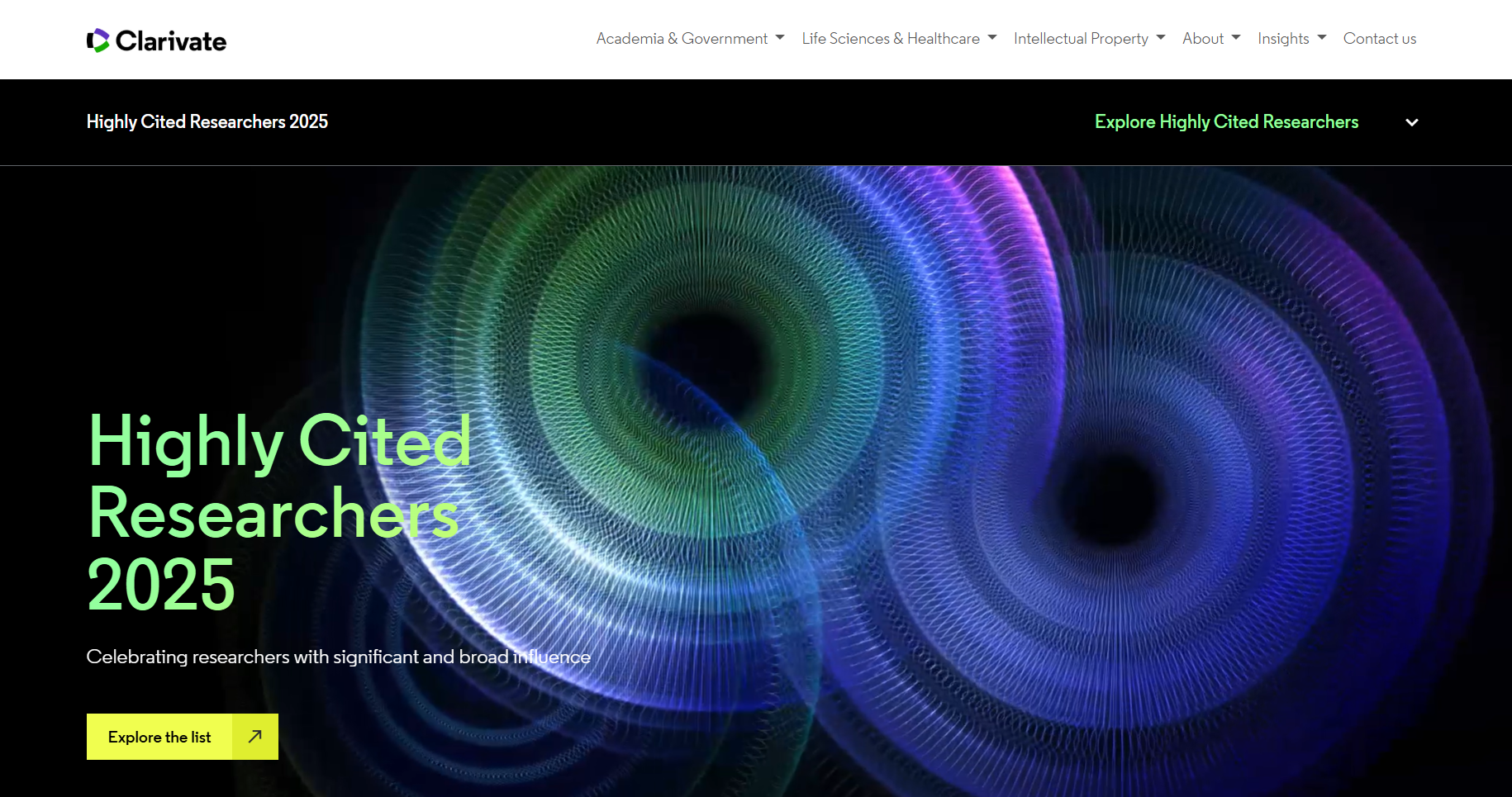Click the caret next to Life Sciences & Healthcare
1512x797 pixels.
point(992,38)
